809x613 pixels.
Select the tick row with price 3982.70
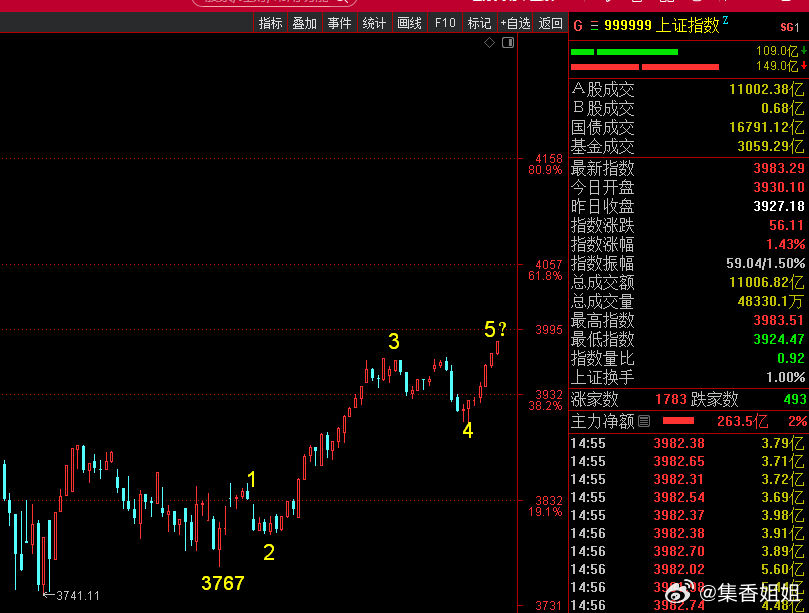688,552
